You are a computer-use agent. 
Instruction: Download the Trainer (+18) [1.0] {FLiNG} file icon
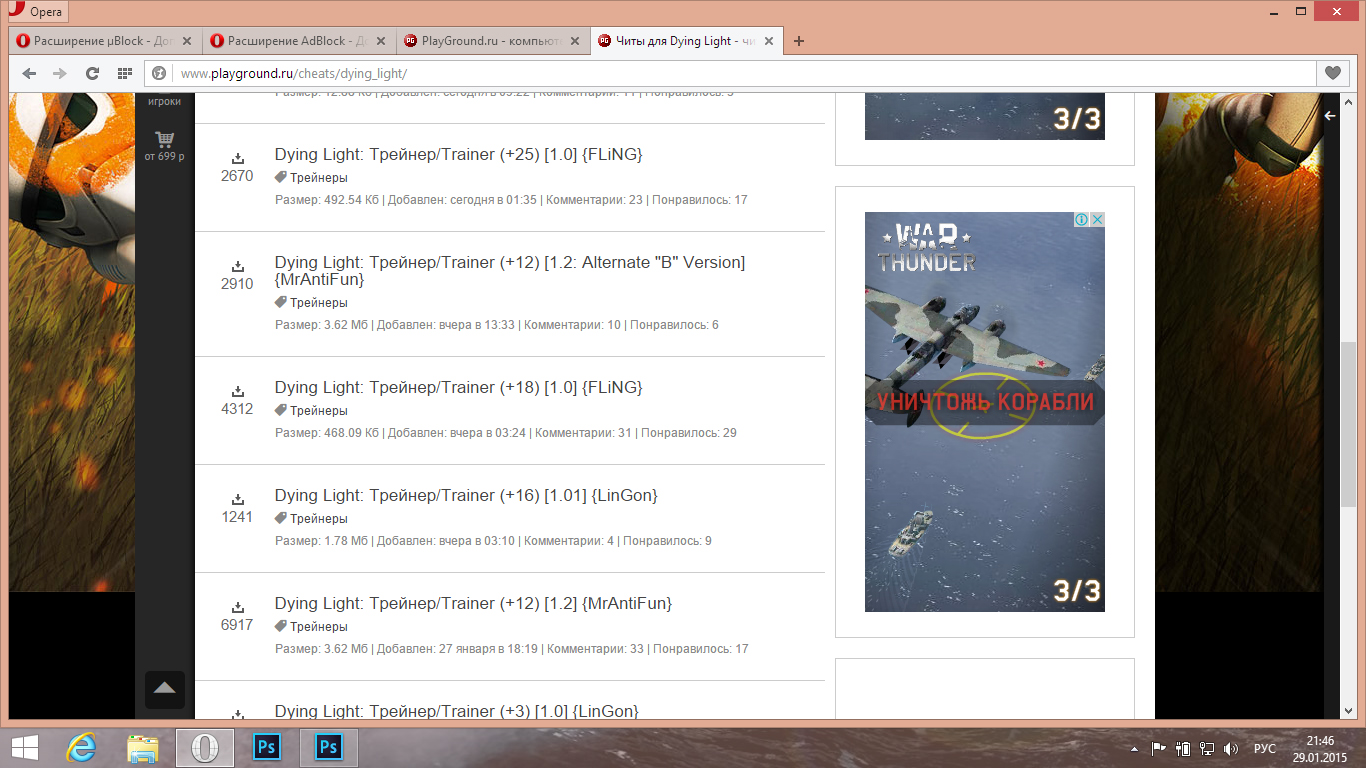pos(238,391)
